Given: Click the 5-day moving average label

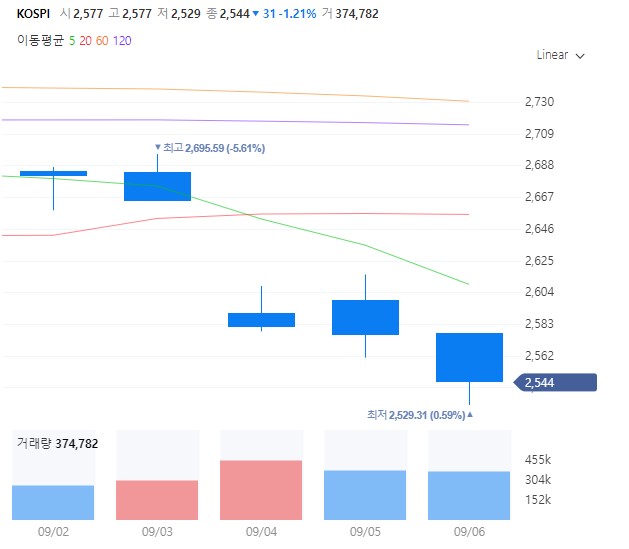Looking at the screenshot, I should point(72,41).
